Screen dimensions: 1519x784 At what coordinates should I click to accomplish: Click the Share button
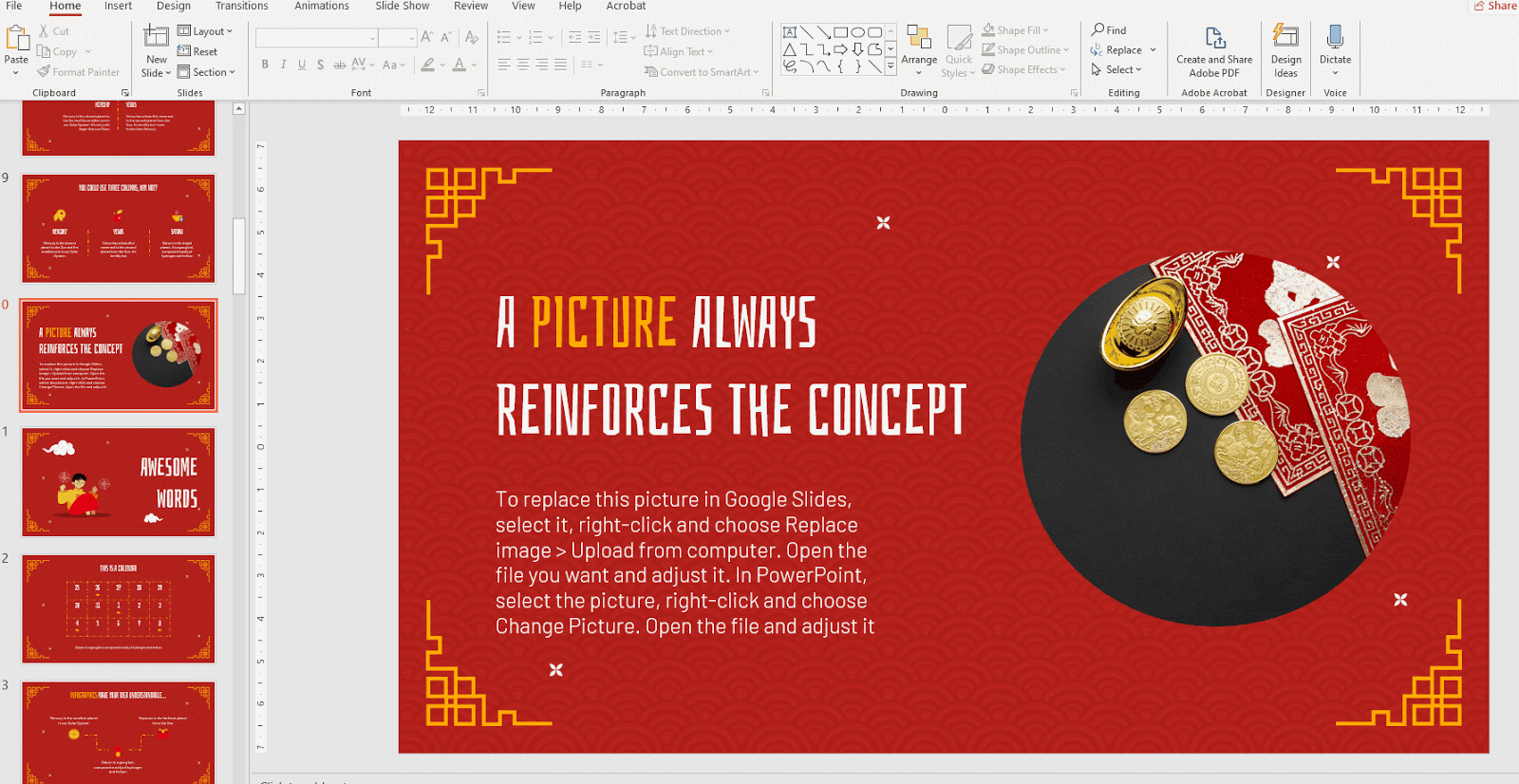[1495, 7]
